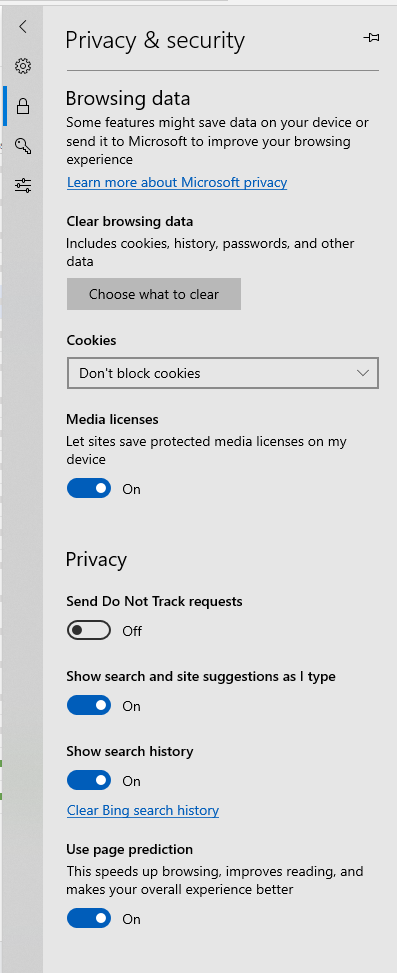Open the Cookies dropdown

(x=223, y=373)
